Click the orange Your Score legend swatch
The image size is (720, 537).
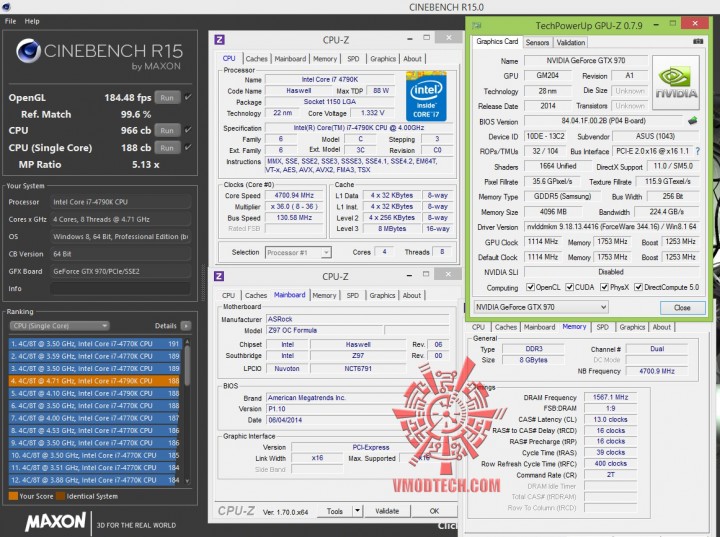point(13,496)
